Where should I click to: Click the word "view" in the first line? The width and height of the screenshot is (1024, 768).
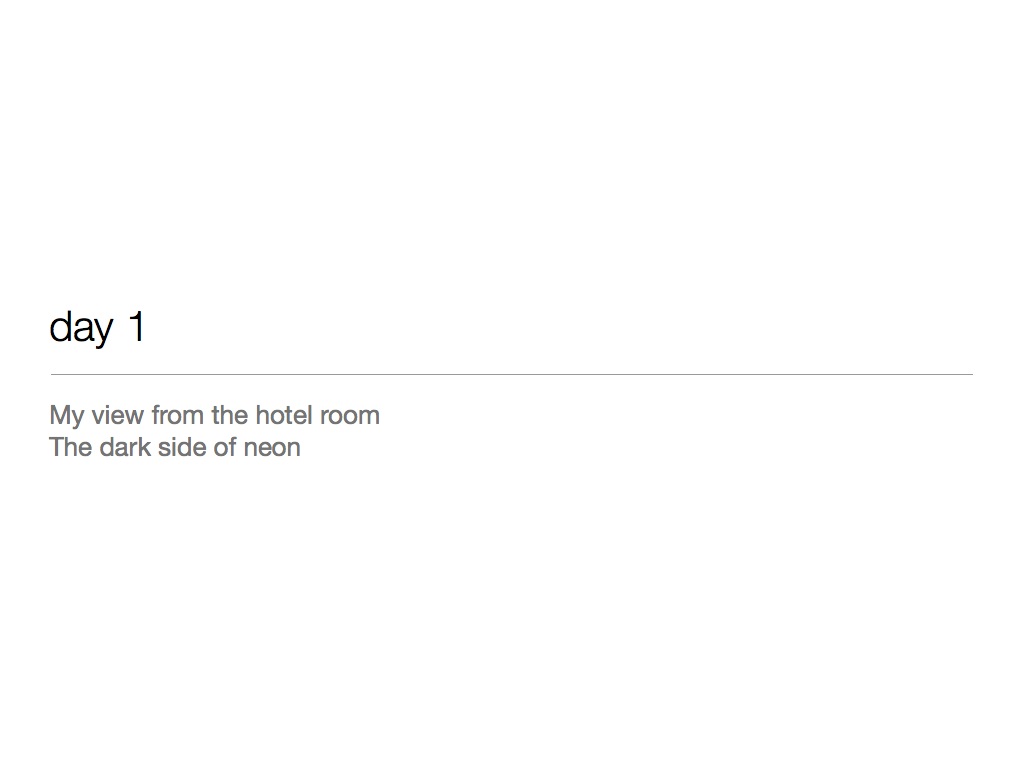118,415
